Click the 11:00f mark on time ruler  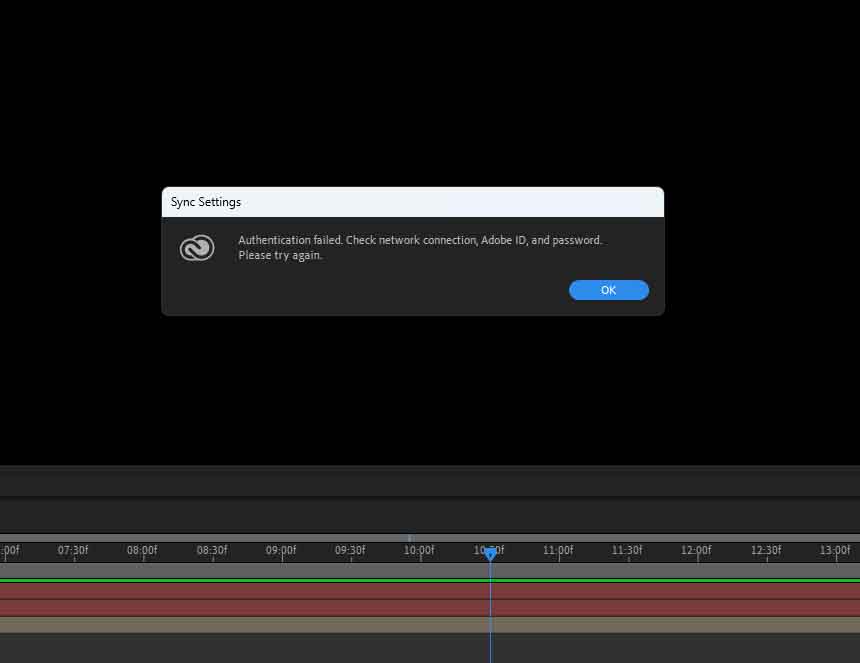558,550
